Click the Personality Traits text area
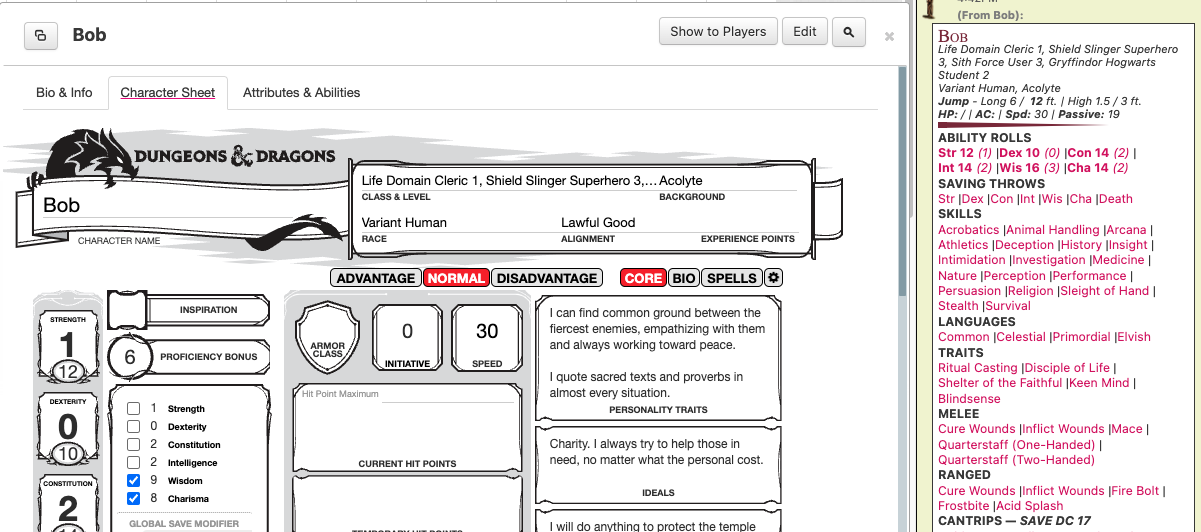 (x=658, y=351)
